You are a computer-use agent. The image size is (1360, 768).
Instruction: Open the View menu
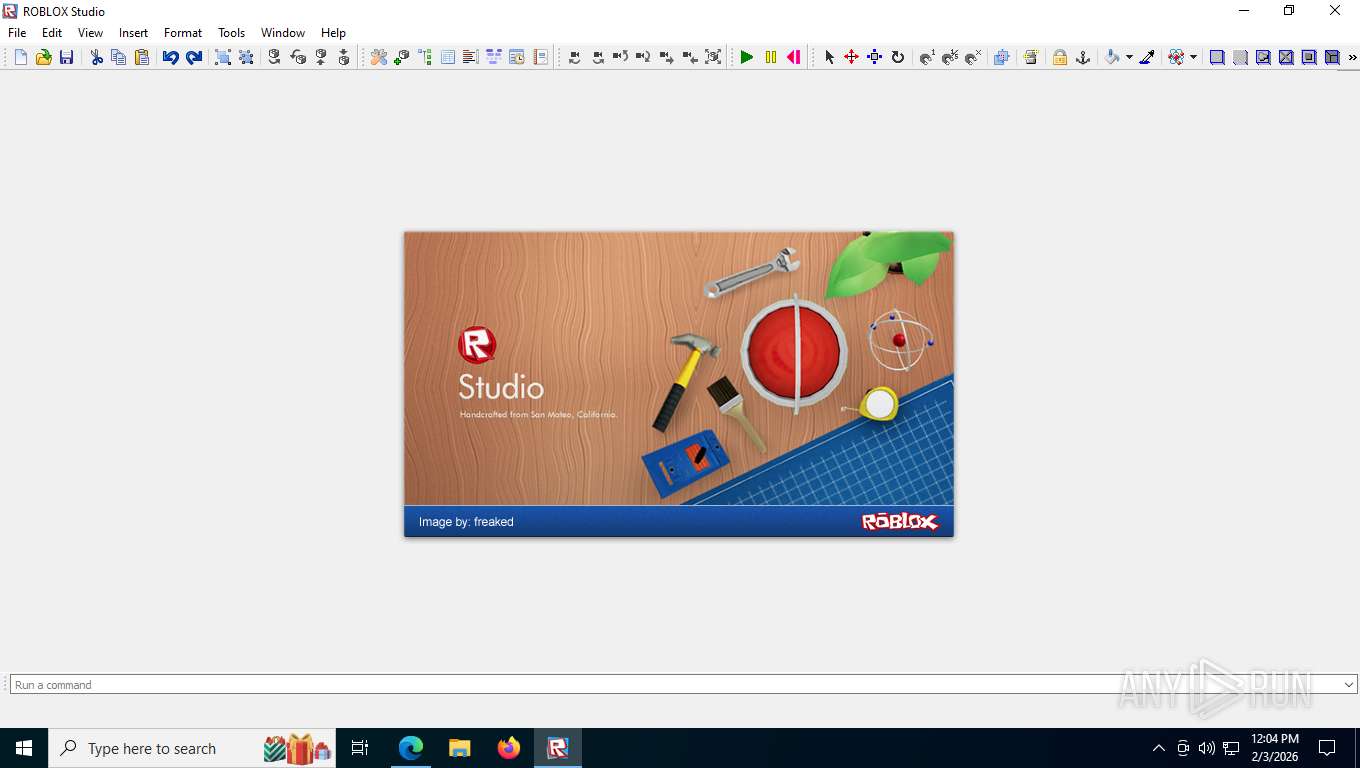(x=90, y=33)
